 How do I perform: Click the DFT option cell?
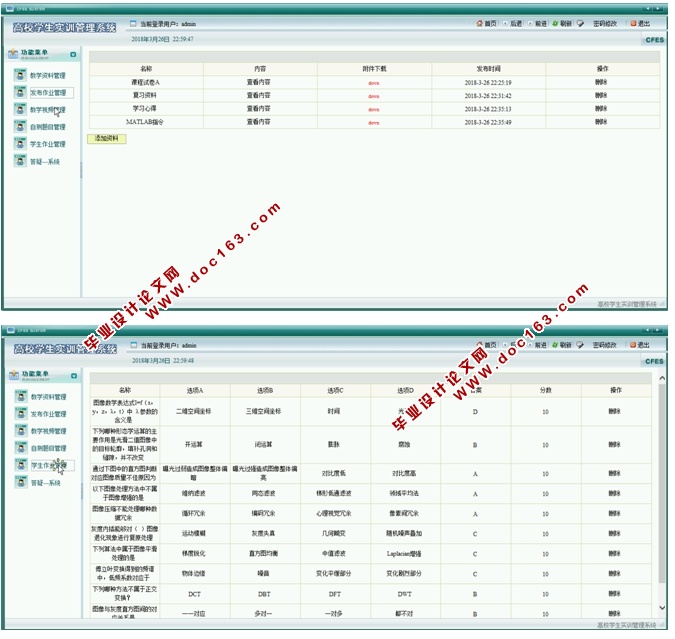click(334, 594)
